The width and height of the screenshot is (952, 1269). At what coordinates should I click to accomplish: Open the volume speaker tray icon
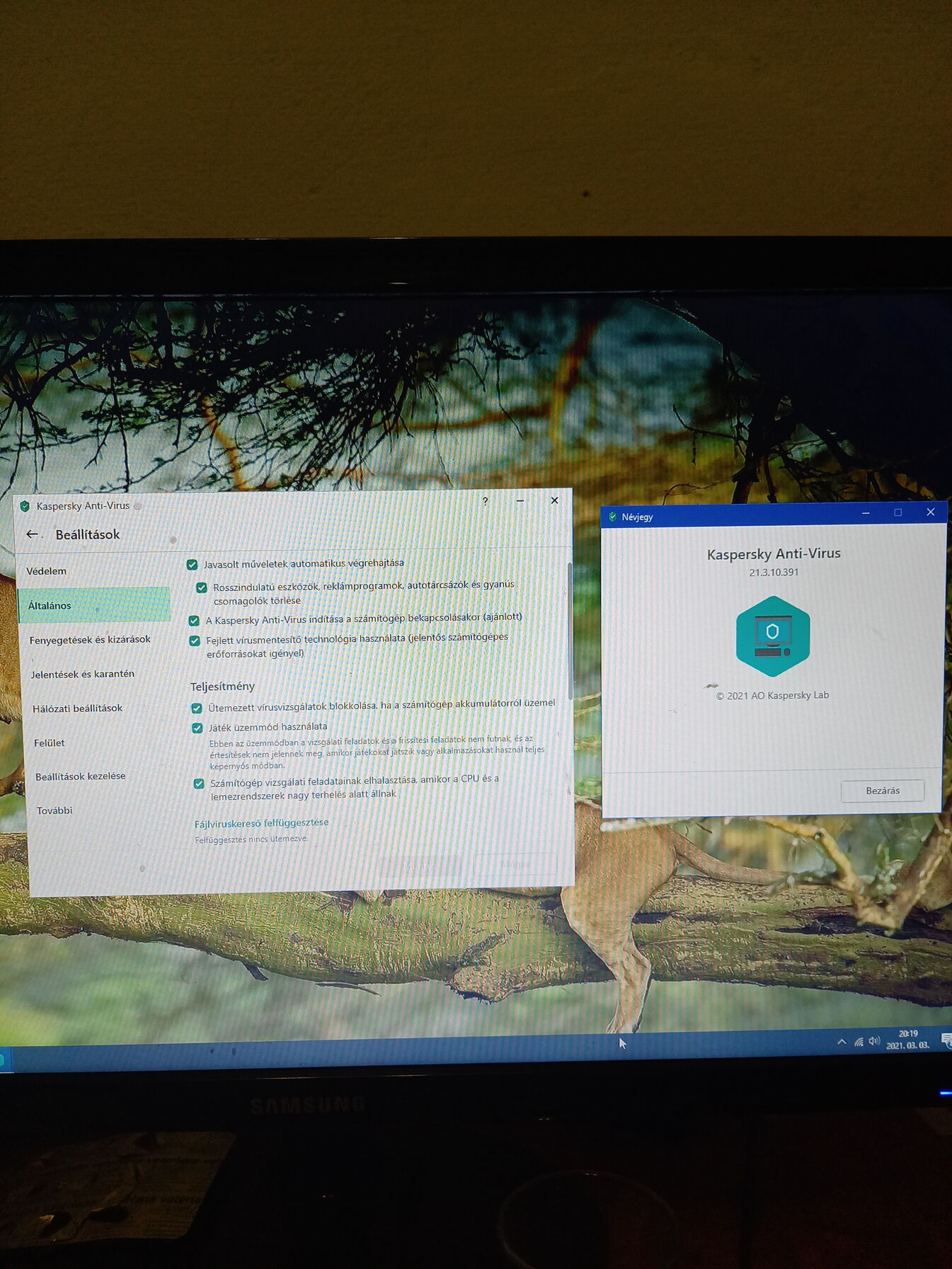coord(874,1041)
